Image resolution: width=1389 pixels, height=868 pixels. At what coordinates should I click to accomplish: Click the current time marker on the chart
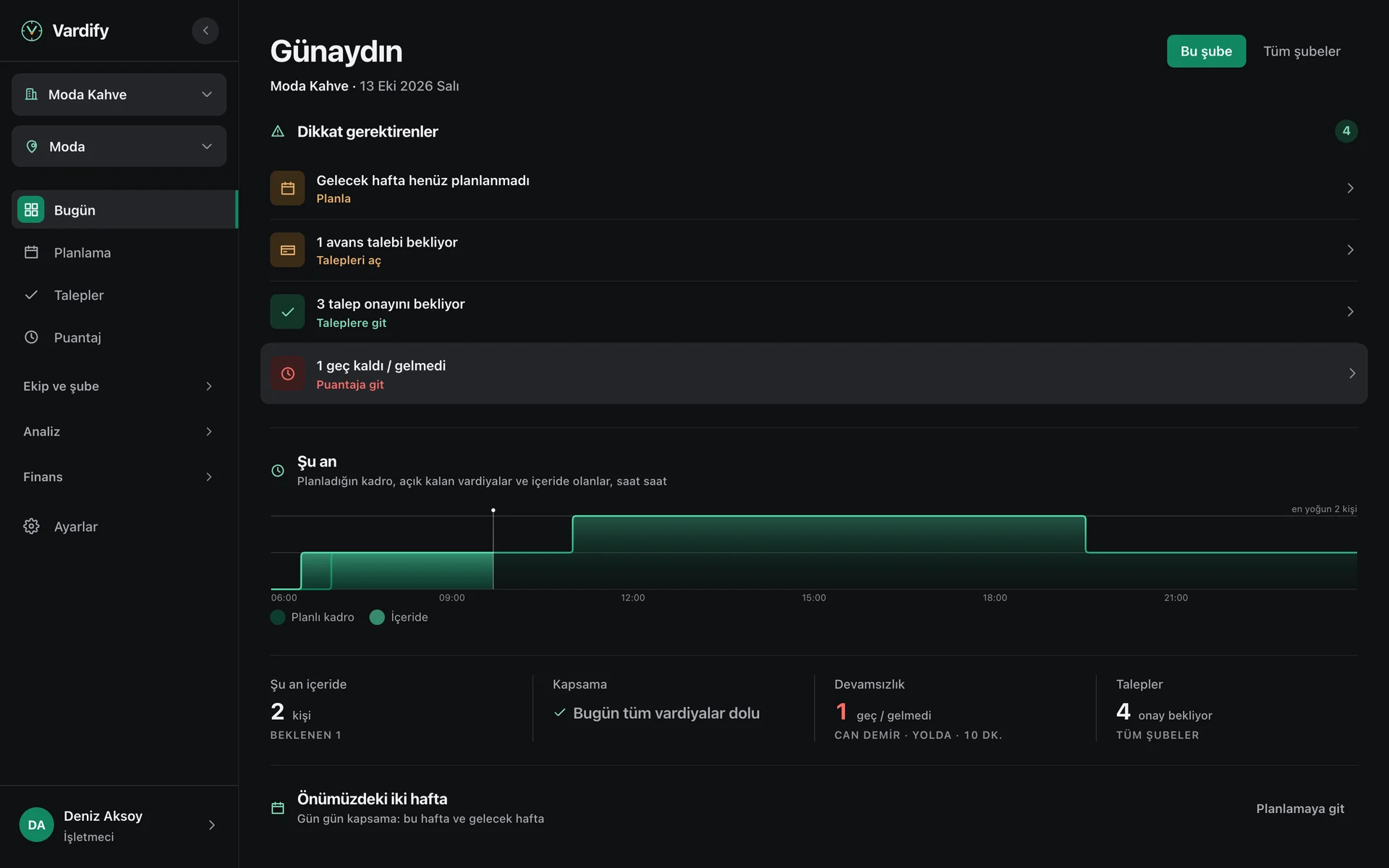coord(493,510)
